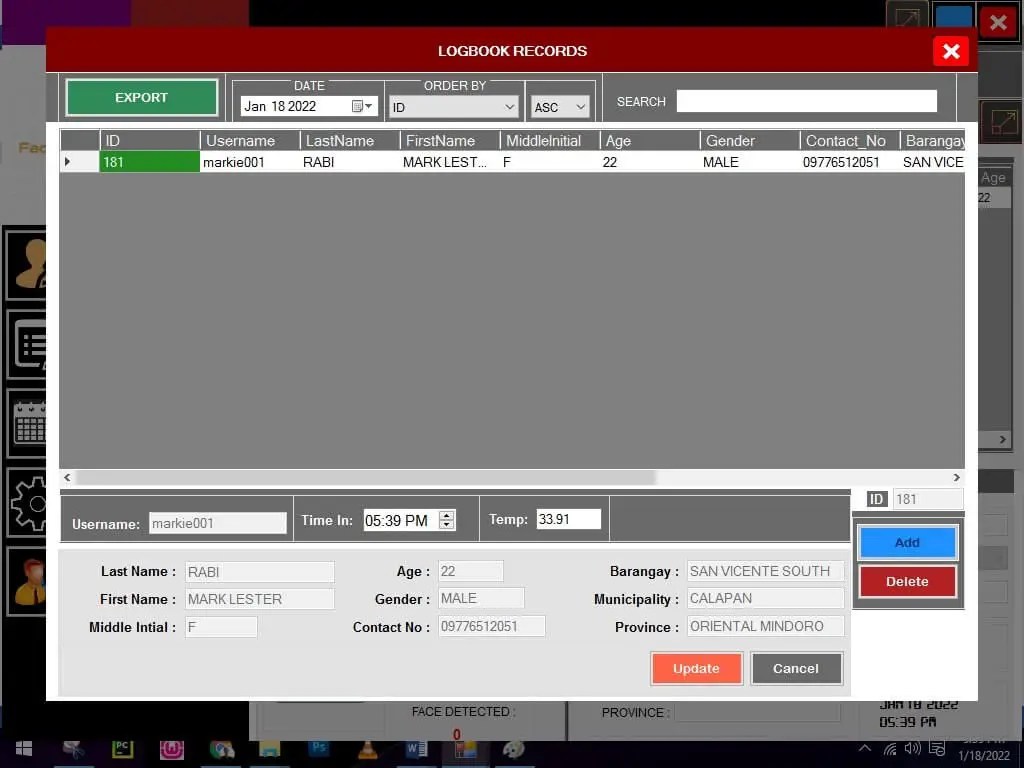Sort table by Age column header
The image size is (1024, 768).
coord(650,140)
